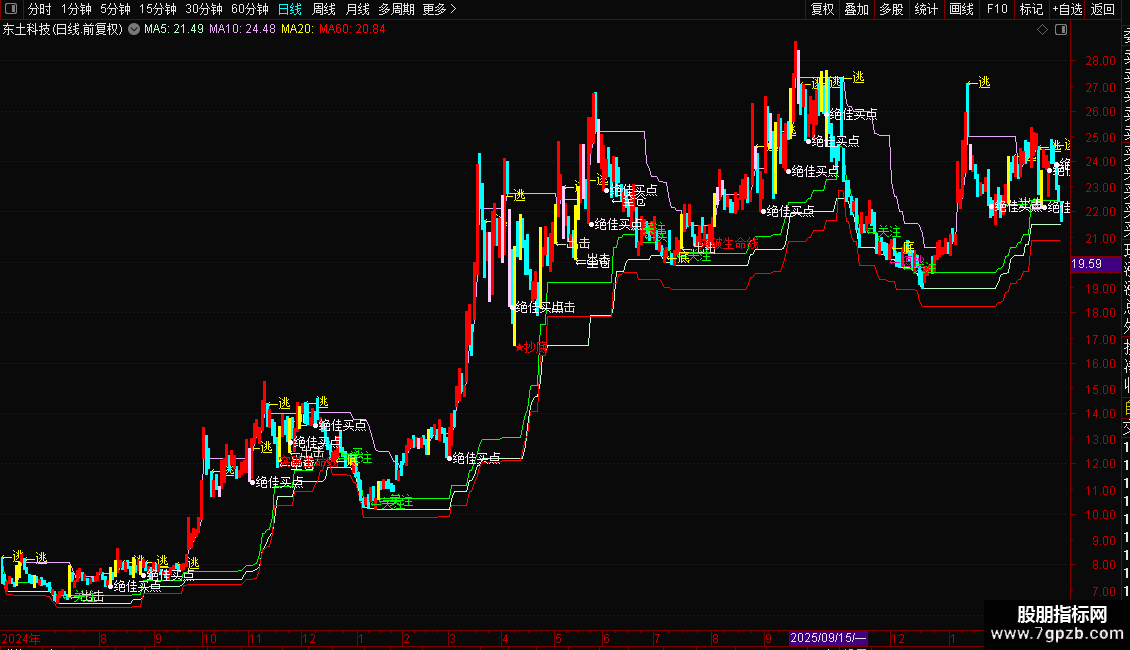The height and width of the screenshot is (650, 1130).
Task: Add stock via +自选 button
Action: (x=1067, y=9)
